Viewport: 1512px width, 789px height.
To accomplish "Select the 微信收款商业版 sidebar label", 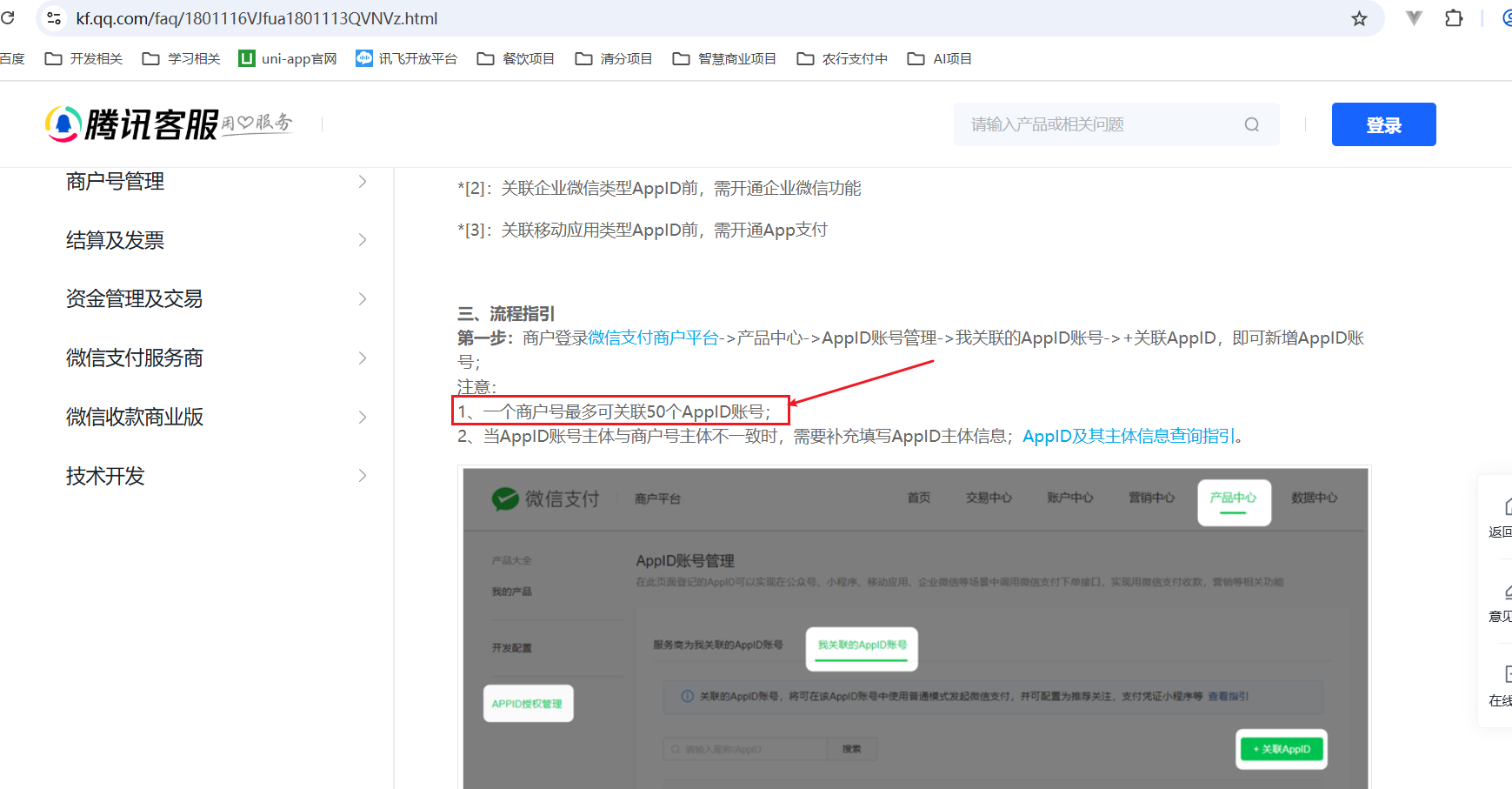I will point(134,417).
